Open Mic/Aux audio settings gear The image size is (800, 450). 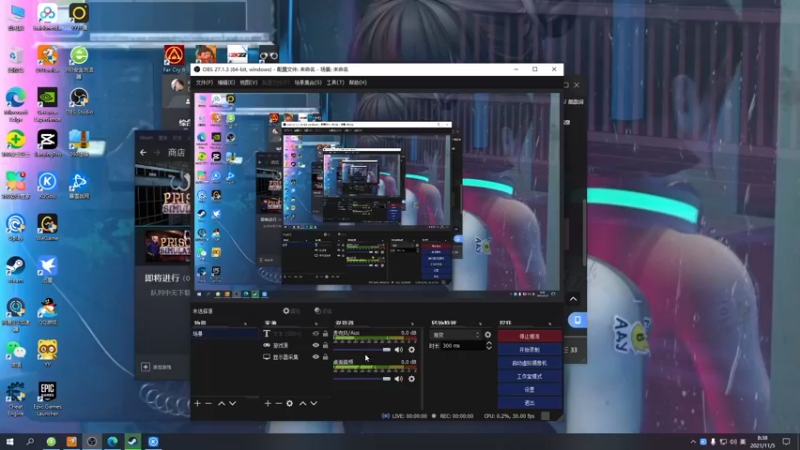pyautogui.click(x=412, y=350)
